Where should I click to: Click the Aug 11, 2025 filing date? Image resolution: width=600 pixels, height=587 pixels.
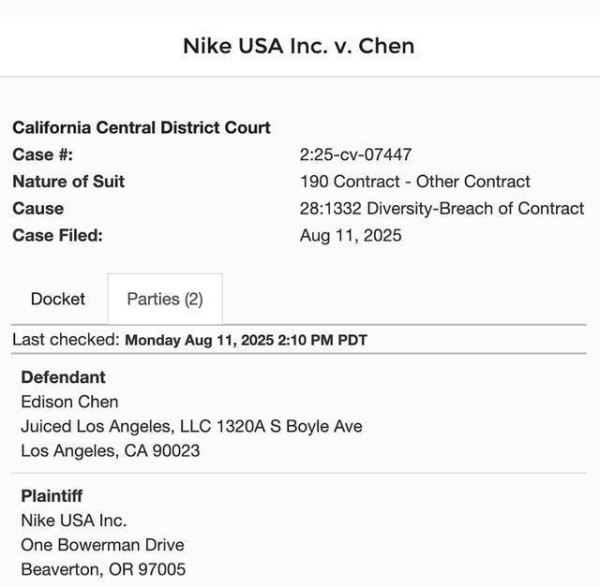tap(350, 236)
